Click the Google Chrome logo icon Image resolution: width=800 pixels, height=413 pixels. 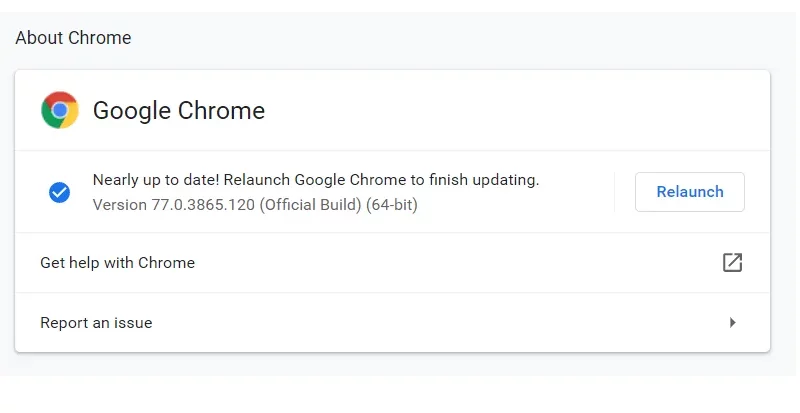(x=60, y=110)
